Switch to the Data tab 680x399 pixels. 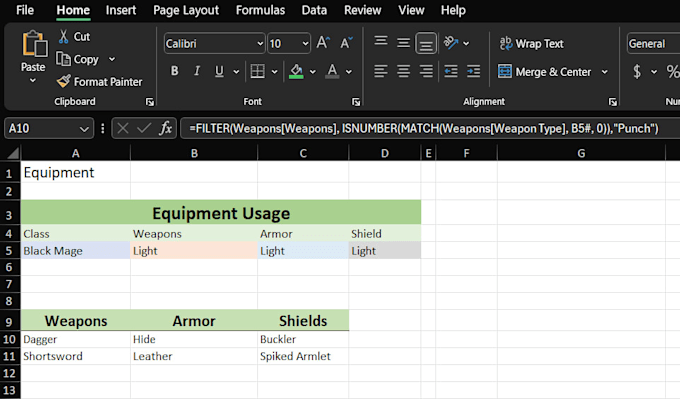[314, 10]
